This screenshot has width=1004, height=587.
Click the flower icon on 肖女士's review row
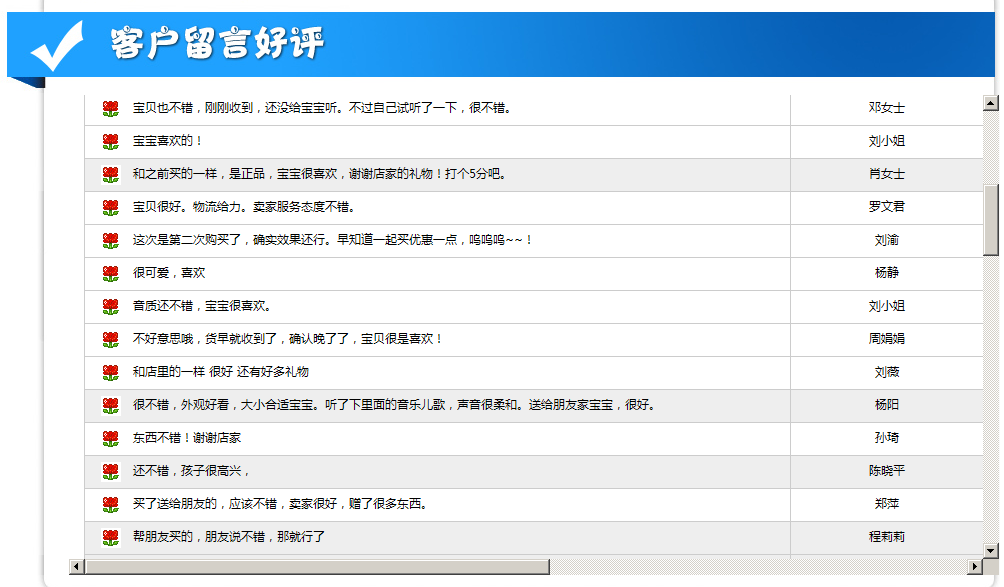(110, 174)
